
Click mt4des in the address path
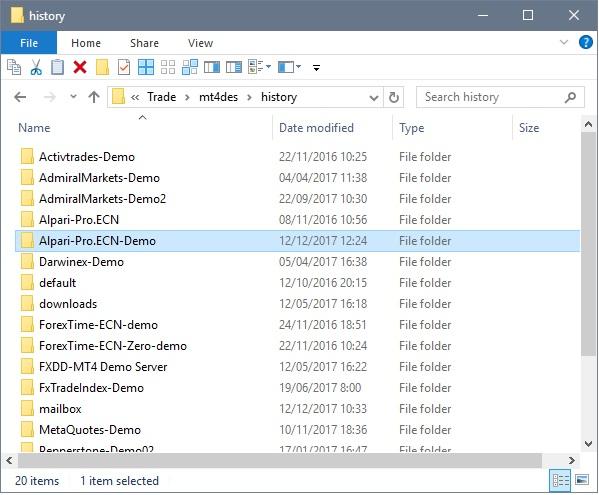point(218,97)
